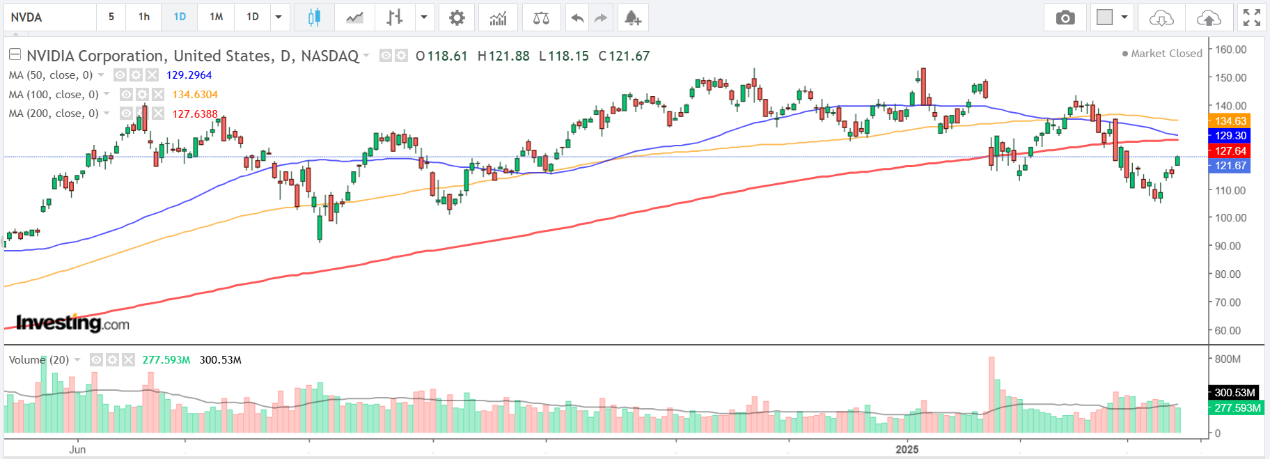Select the 1h timeframe tab
This screenshot has height=459, width=1270.
tap(144, 17)
